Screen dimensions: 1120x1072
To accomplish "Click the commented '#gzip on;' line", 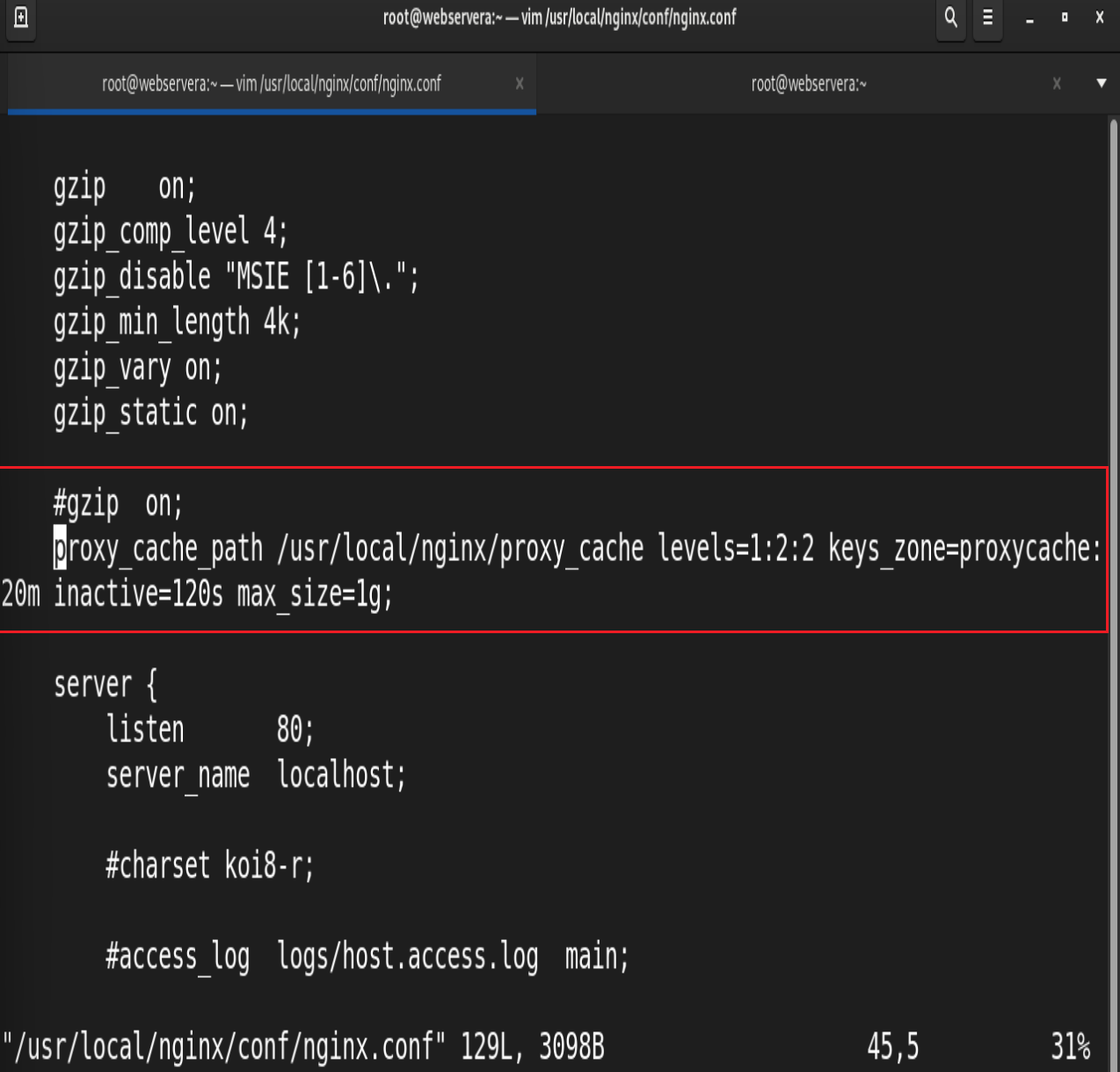I will (118, 504).
